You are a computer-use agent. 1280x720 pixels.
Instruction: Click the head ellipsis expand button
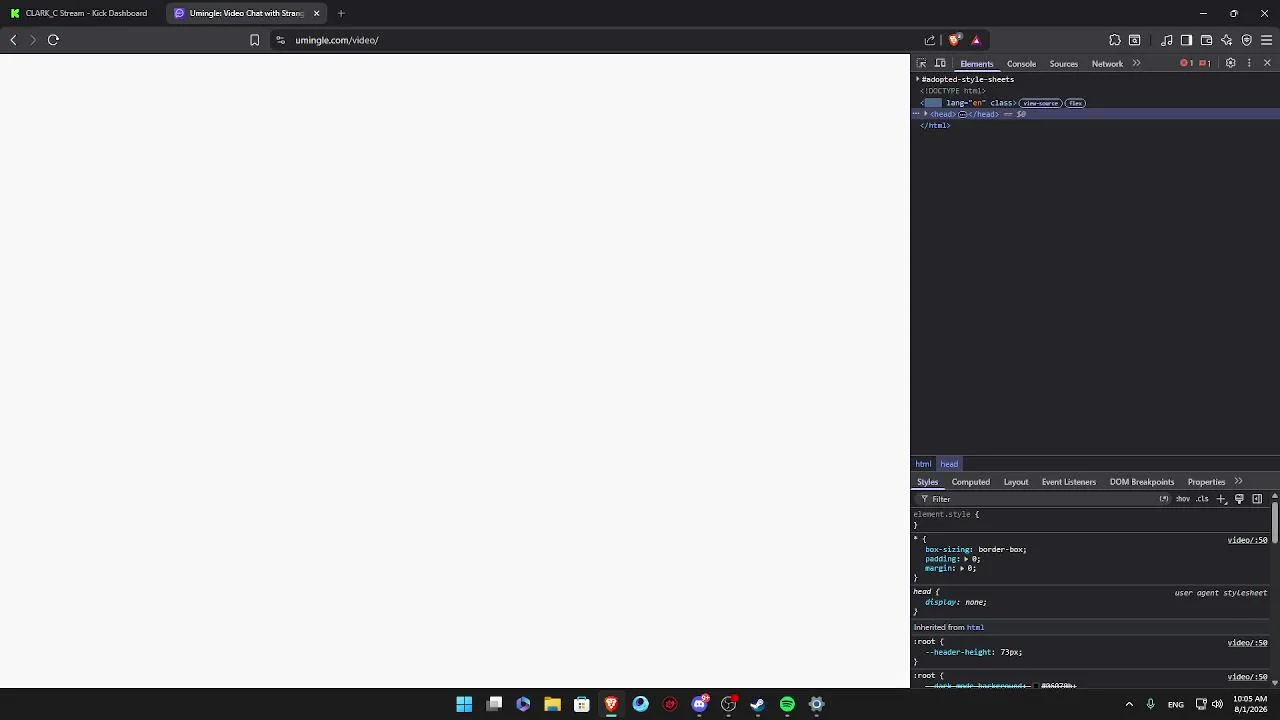pyautogui.click(x=962, y=114)
